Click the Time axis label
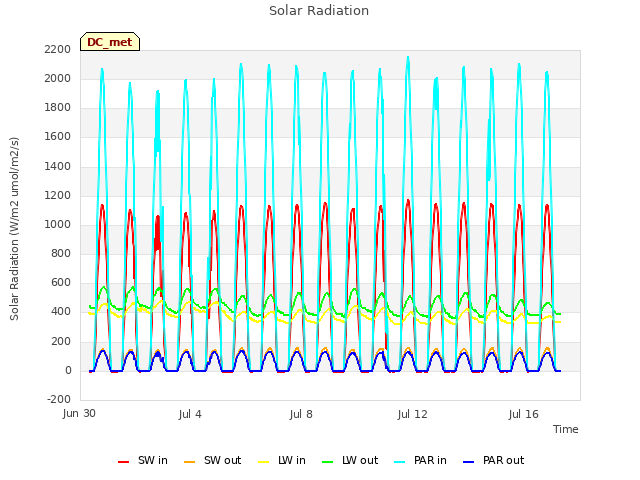This screenshot has height=480, width=640. [x=566, y=429]
